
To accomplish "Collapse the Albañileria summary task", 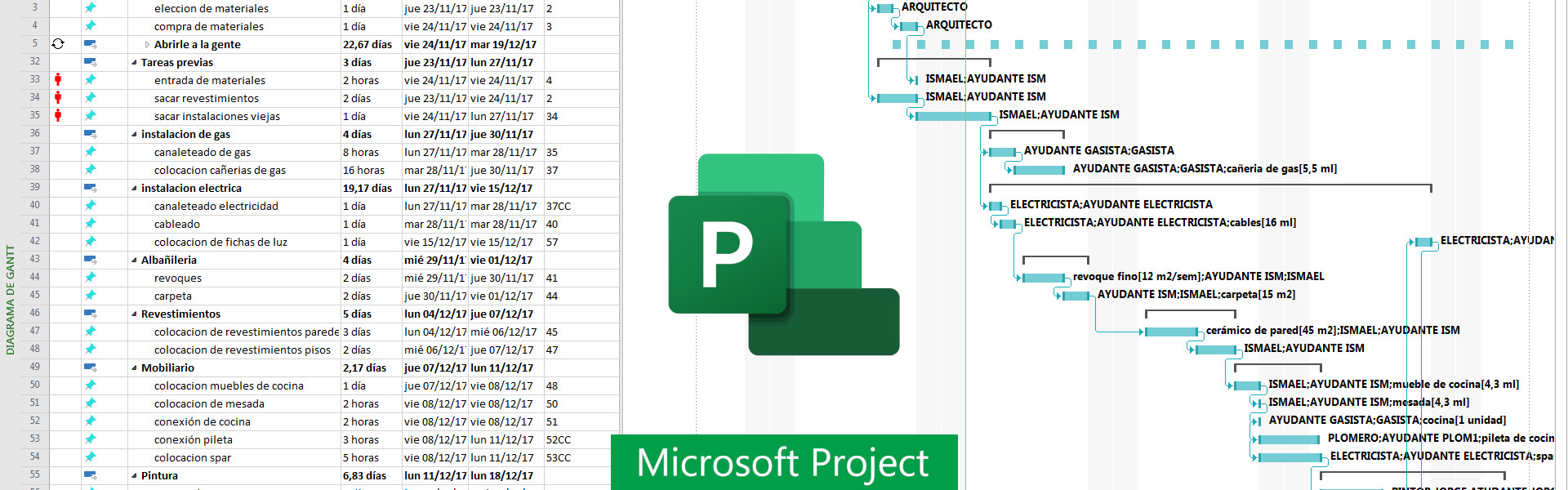I will (134, 261).
